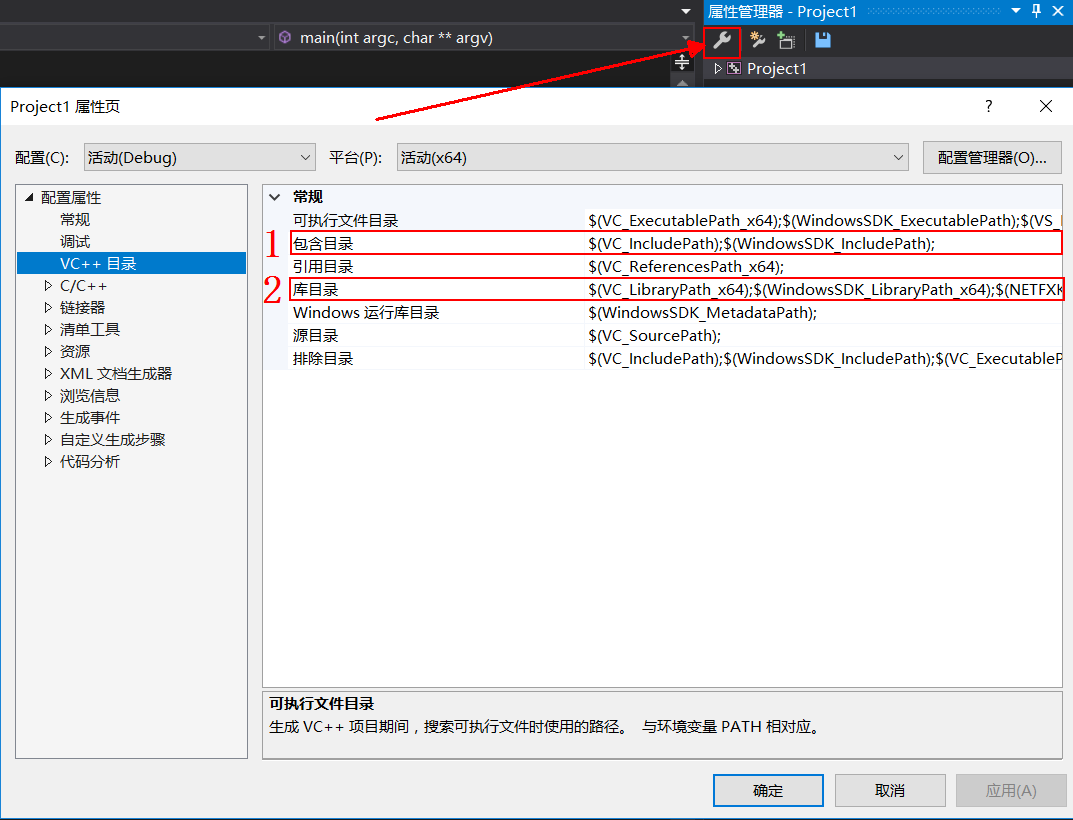This screenshot has width=1073, height=820.
Task: Click the $(WindowsSDK_MetadataPath); value
Action: tap(702, 313)
